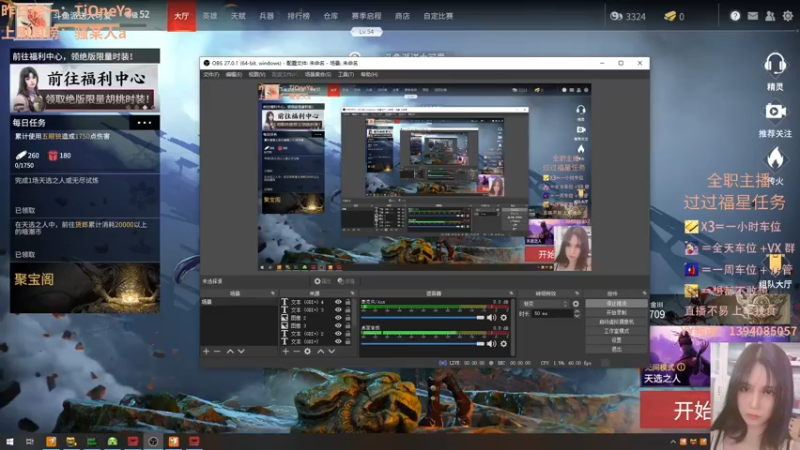Open game settings gear at top right

click(x=788, y=16)
